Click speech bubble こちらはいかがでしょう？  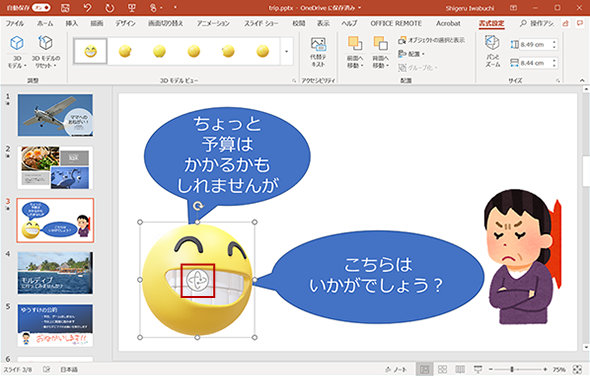coord(377,277)
